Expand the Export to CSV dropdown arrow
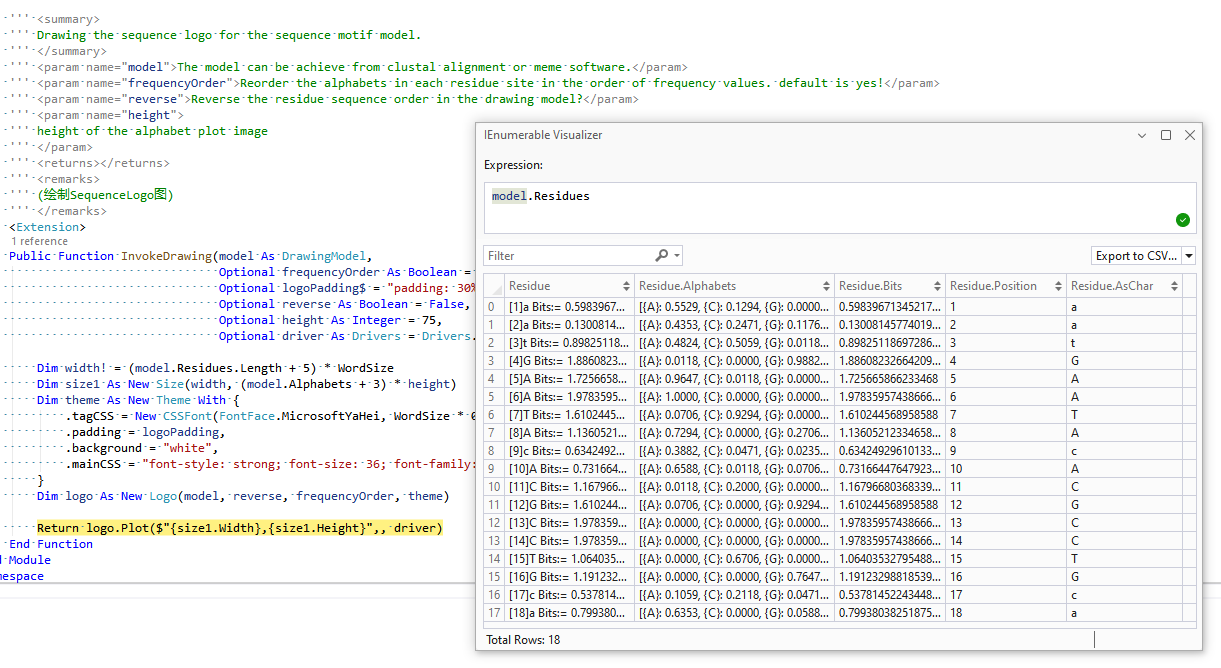This screenshot has height=668, width=1221. coord(1189,256)
